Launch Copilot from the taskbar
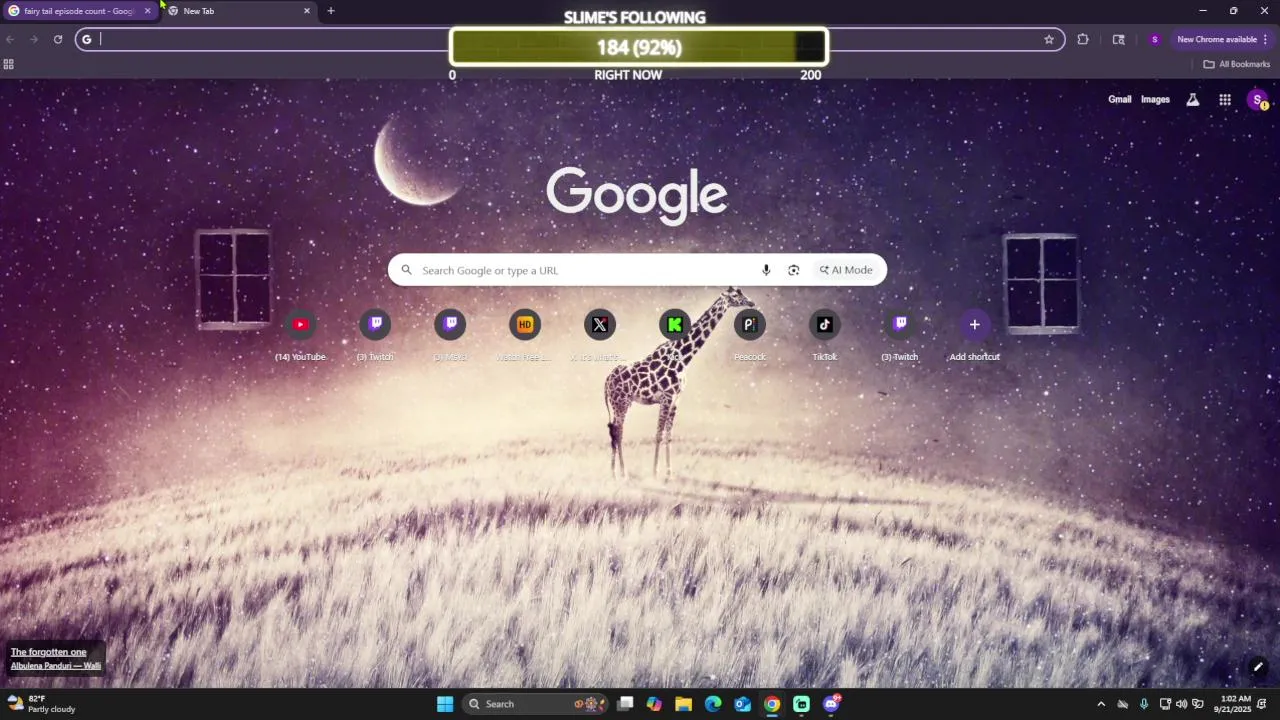 654,704
